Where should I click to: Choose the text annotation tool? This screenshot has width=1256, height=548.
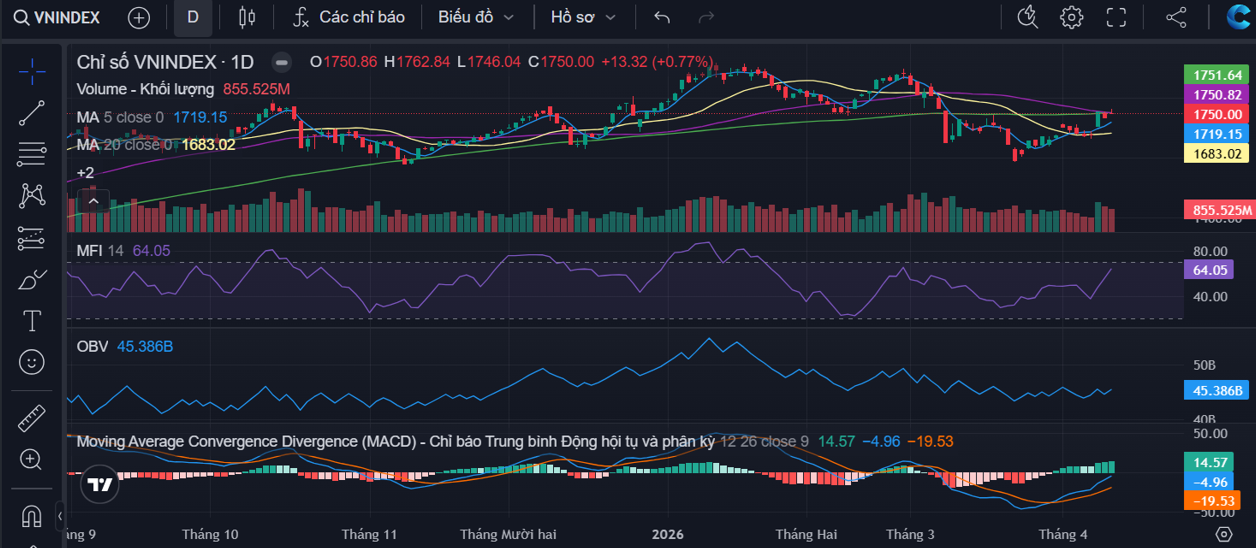tap(32, 320)
